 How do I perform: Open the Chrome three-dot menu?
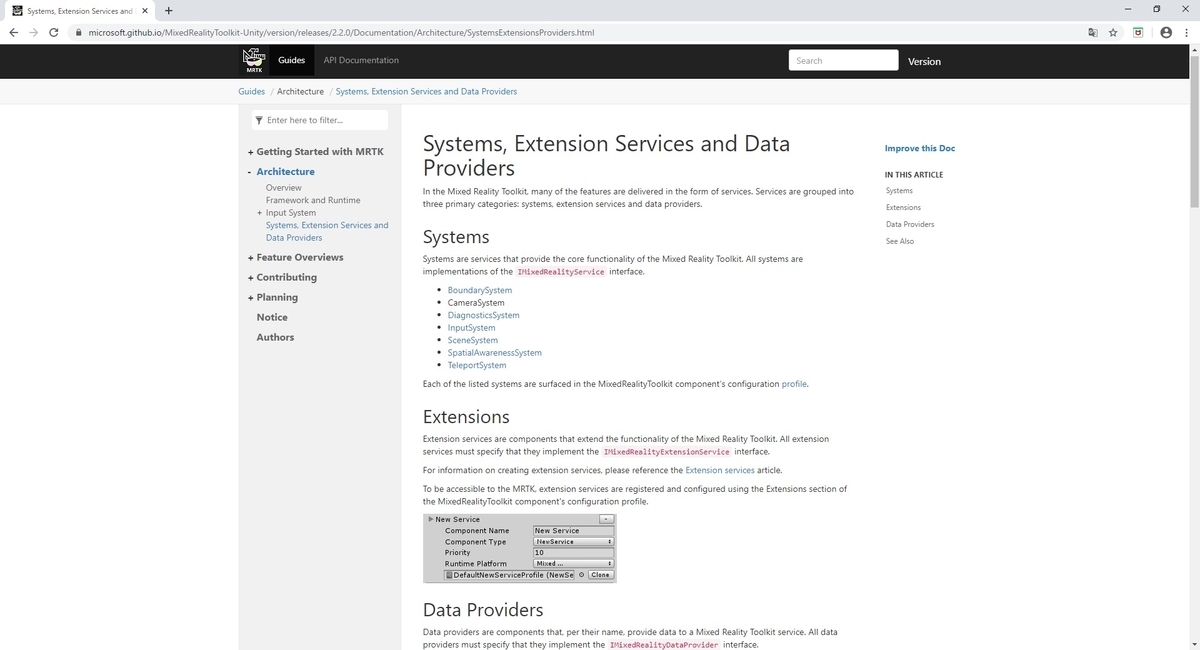tap(1186, 32)
